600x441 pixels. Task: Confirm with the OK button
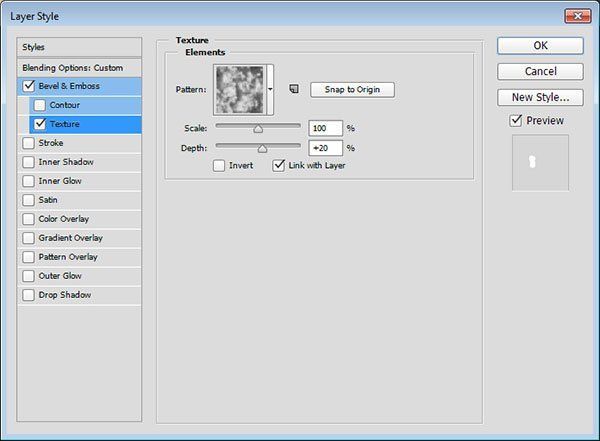(x=540, y=46)
